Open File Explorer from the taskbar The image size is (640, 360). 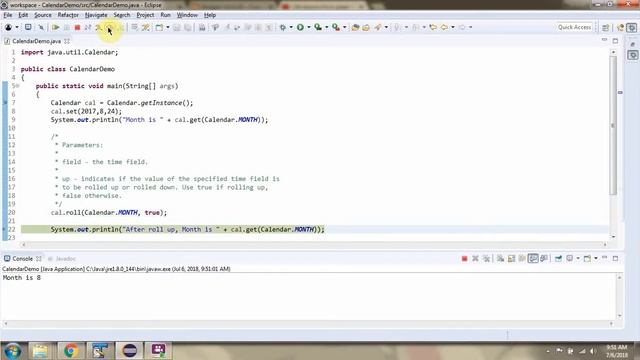(x=40, y=351)
